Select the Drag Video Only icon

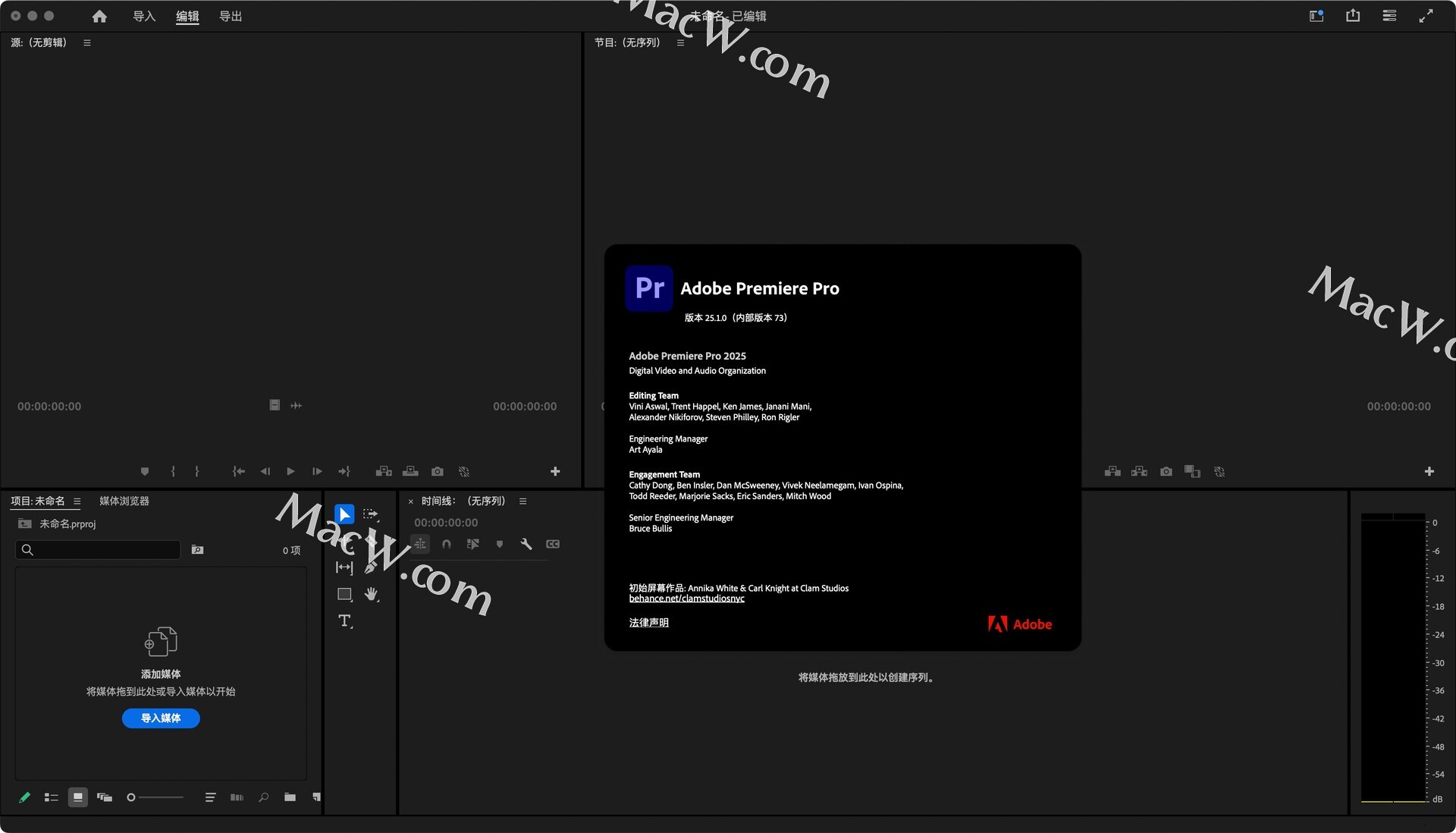pos(275,405)
